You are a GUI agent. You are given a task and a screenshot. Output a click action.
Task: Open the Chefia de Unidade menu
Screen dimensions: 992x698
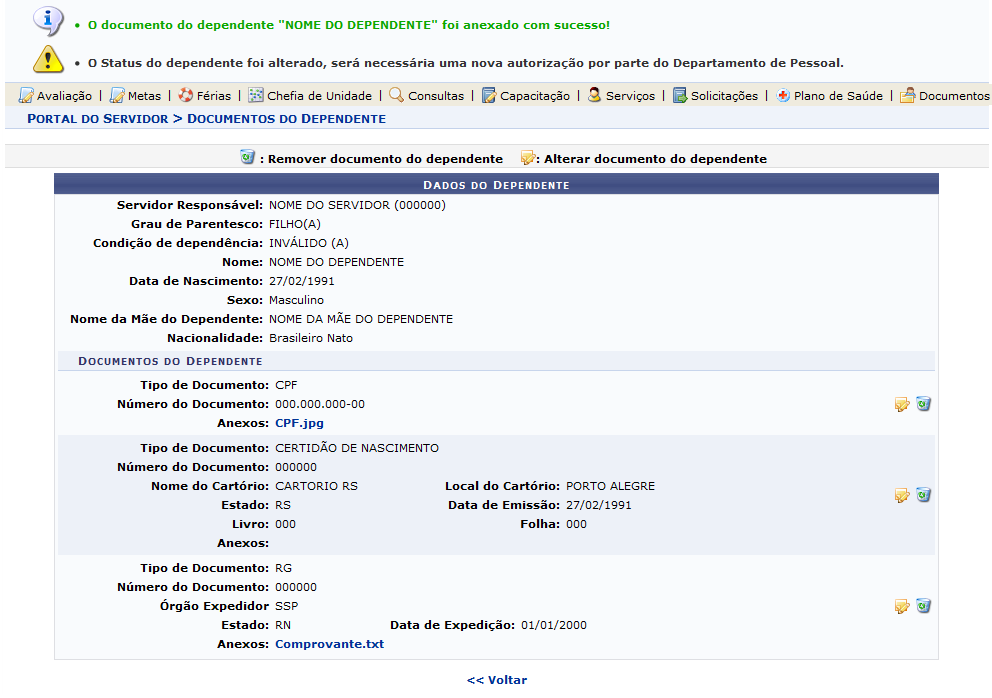(x=318, y=96)
